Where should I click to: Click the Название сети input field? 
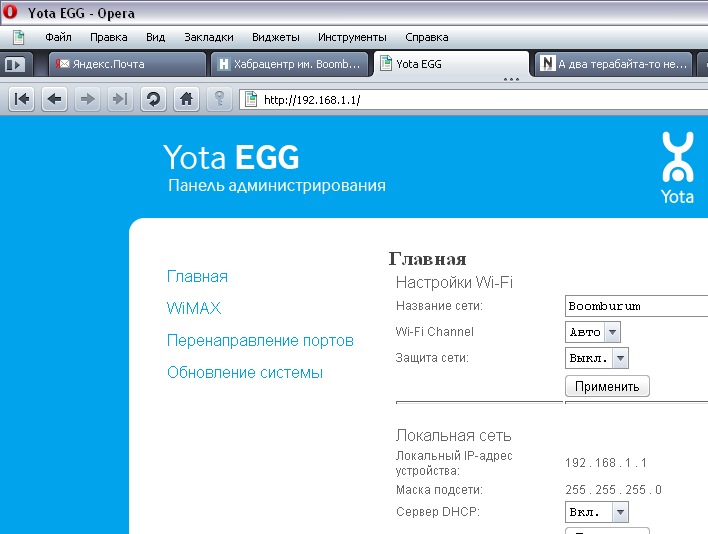click(x=637, y=306)
